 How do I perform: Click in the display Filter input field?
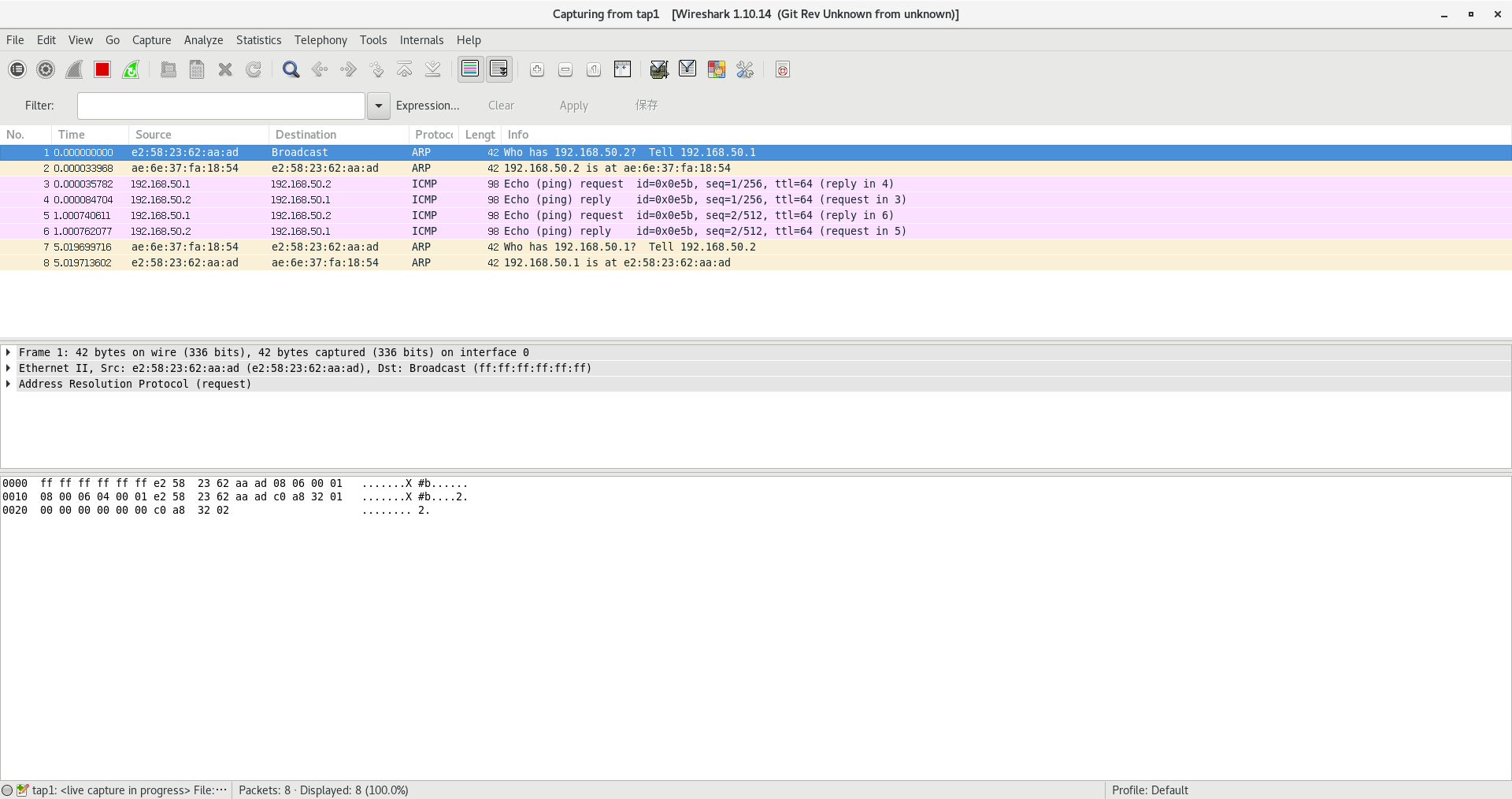pyautogui.click(x=221, y=106)
